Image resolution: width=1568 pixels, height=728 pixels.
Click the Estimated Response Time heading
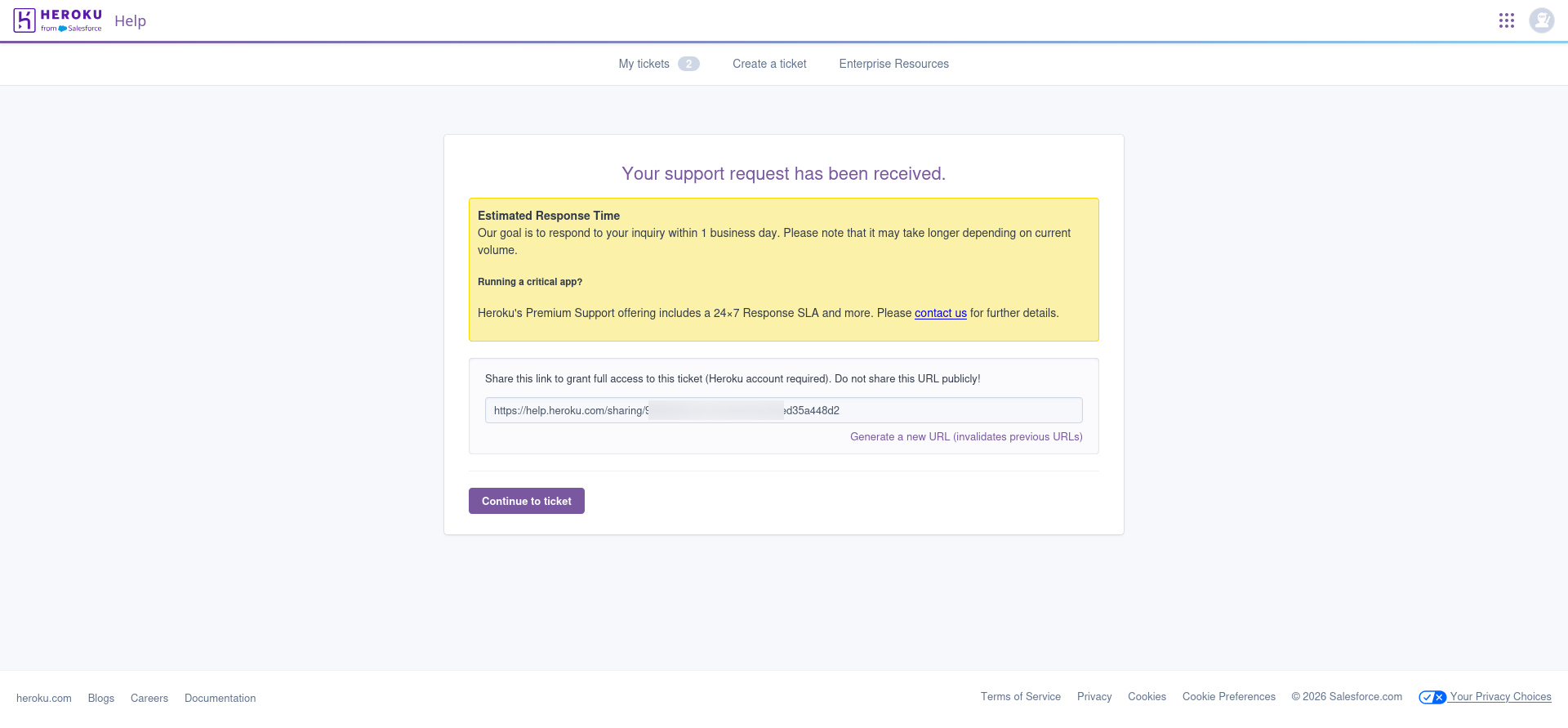pos(549,216)
